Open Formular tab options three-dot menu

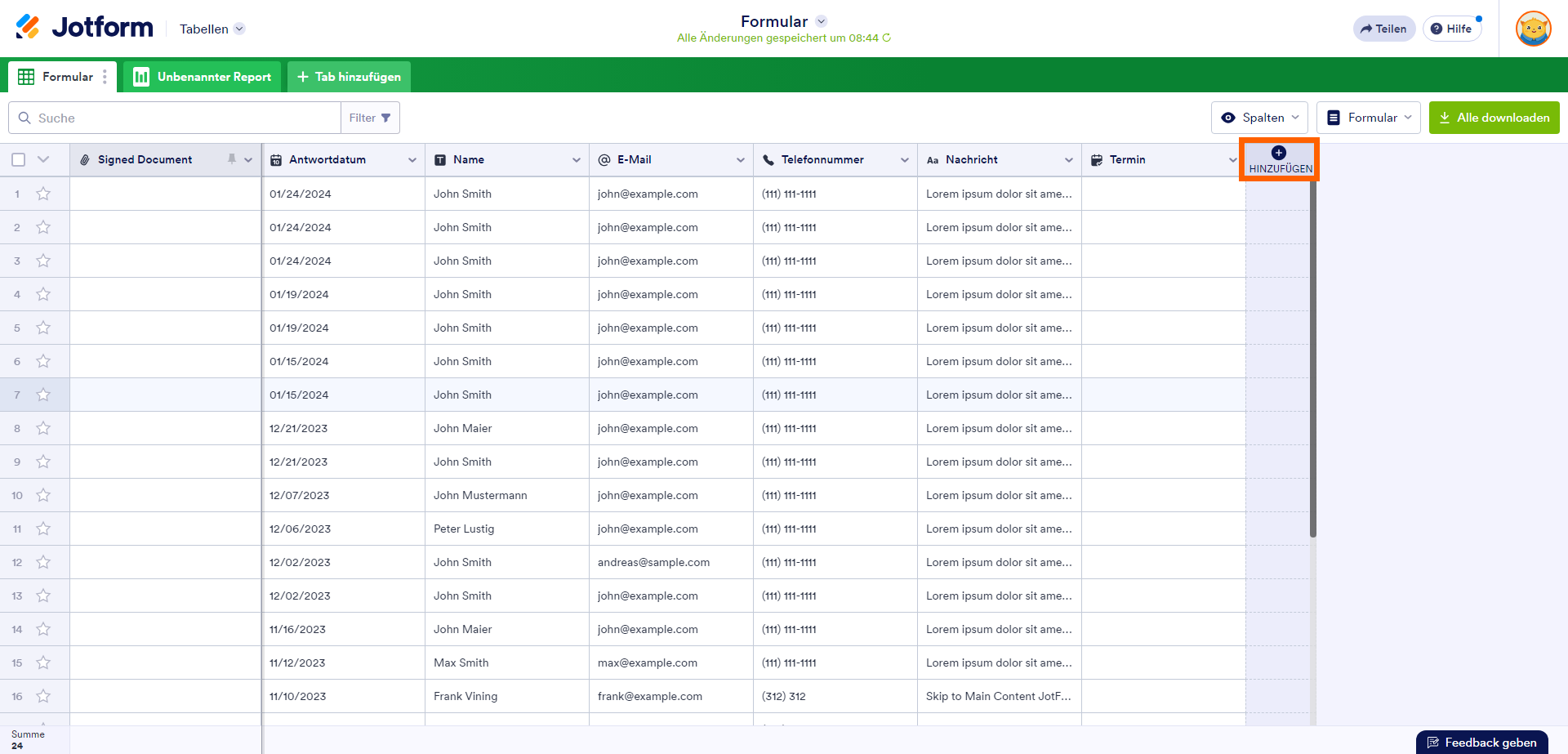tap(105, 77)
